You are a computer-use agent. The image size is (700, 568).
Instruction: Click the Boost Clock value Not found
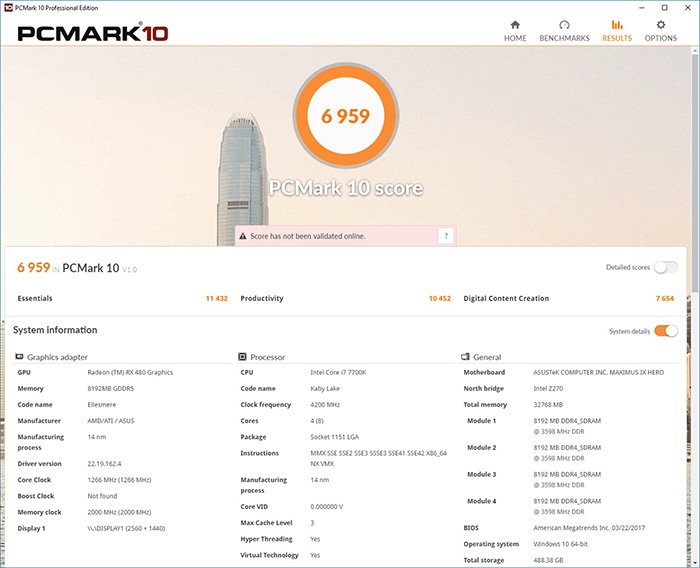click(x=102, y=496)
